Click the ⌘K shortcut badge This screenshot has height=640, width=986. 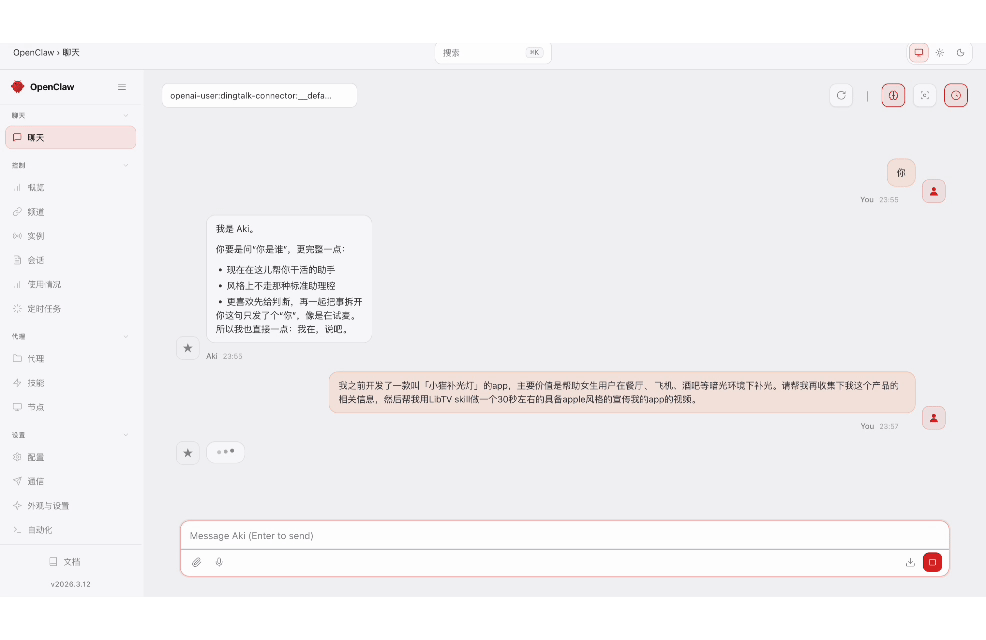click(x=535, y=53)
